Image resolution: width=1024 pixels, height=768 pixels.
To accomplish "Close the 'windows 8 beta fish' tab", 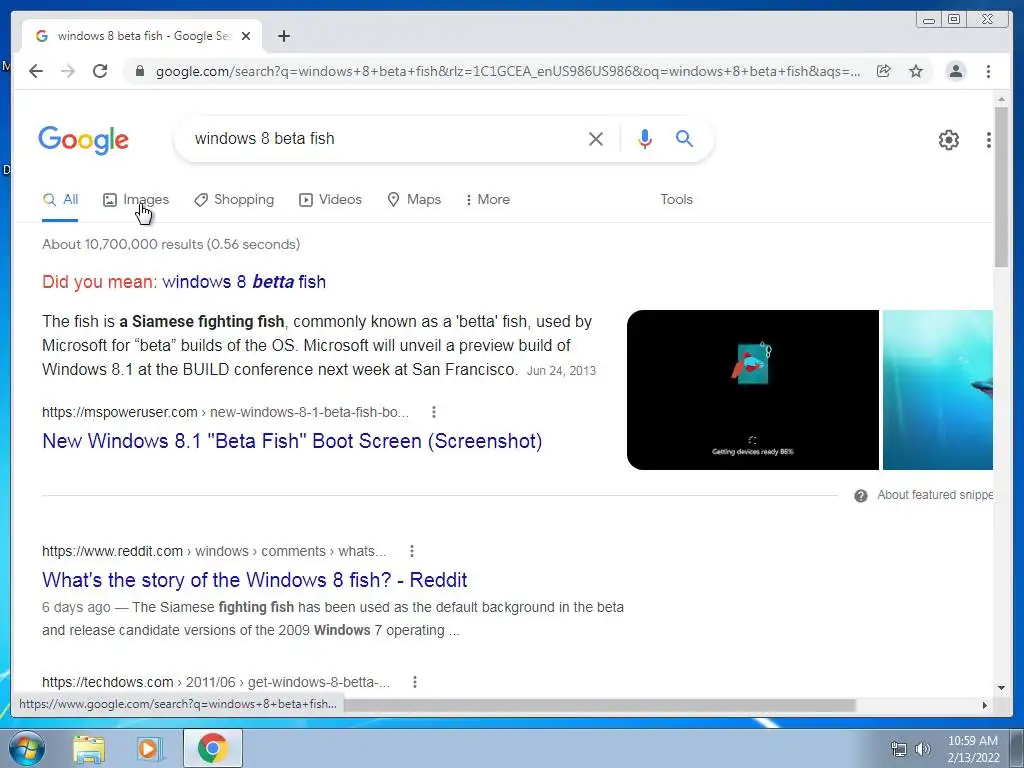I will [246, 36].
